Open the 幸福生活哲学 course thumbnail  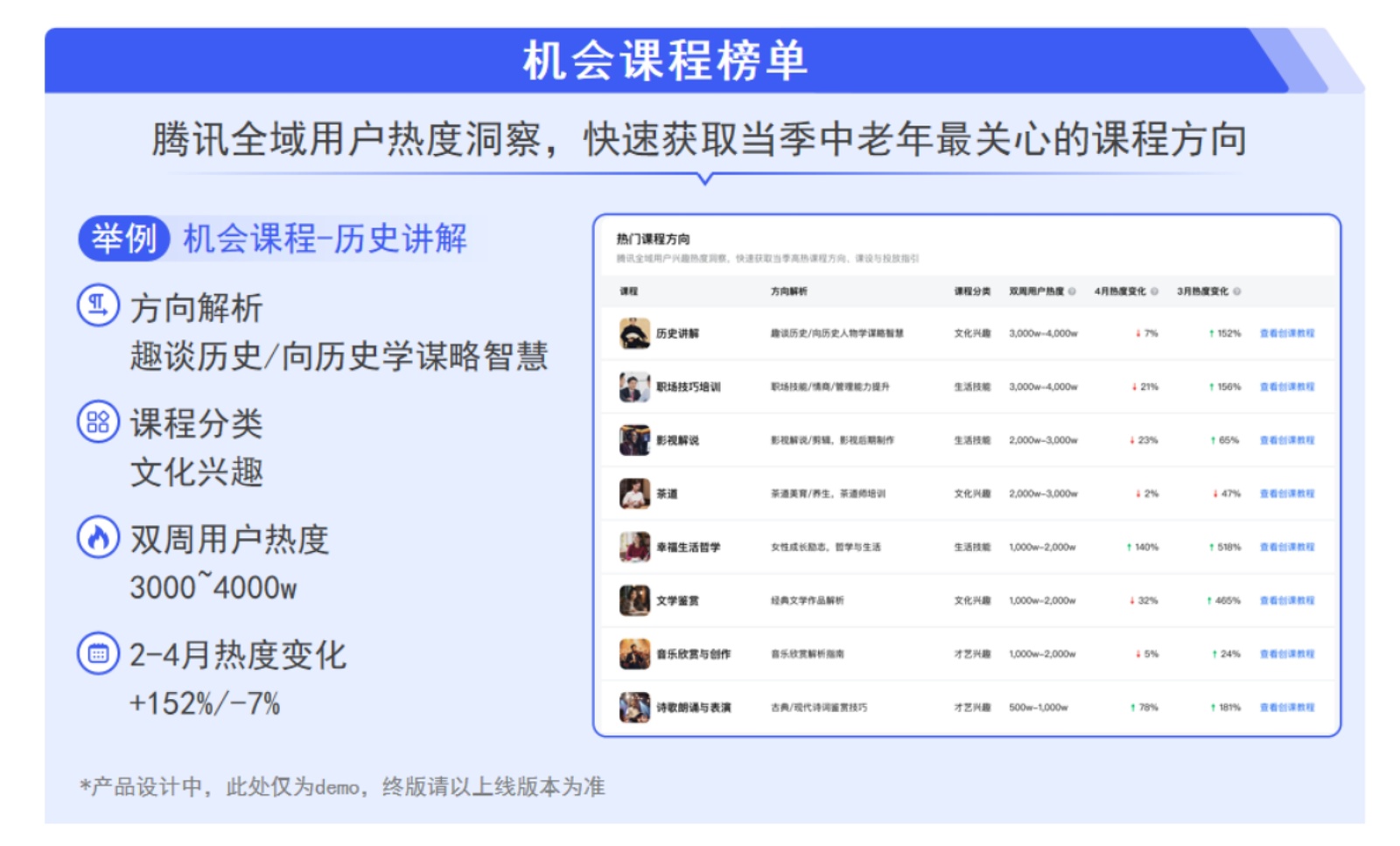[634, 547]
